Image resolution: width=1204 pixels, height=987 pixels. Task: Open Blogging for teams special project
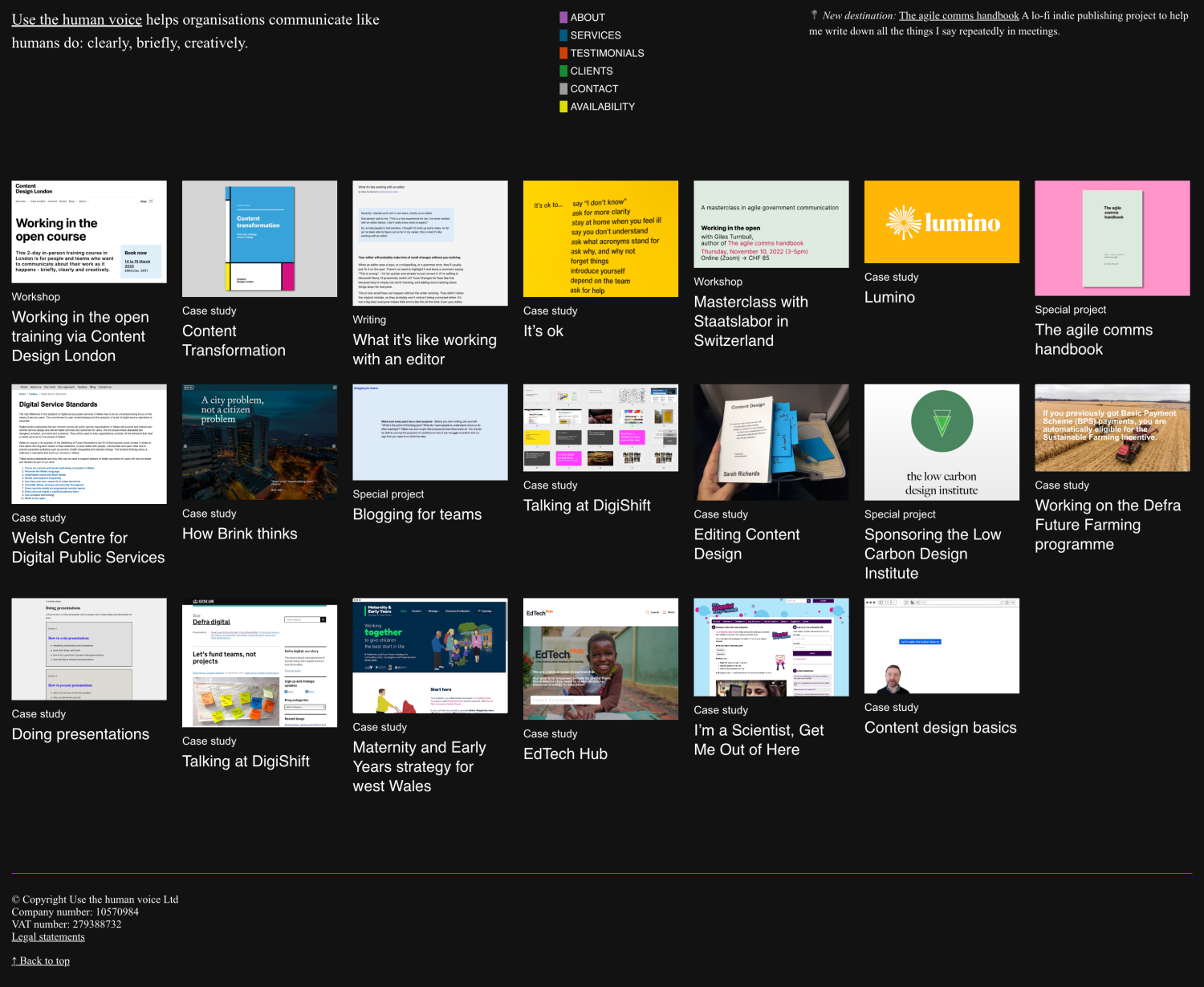417,514
